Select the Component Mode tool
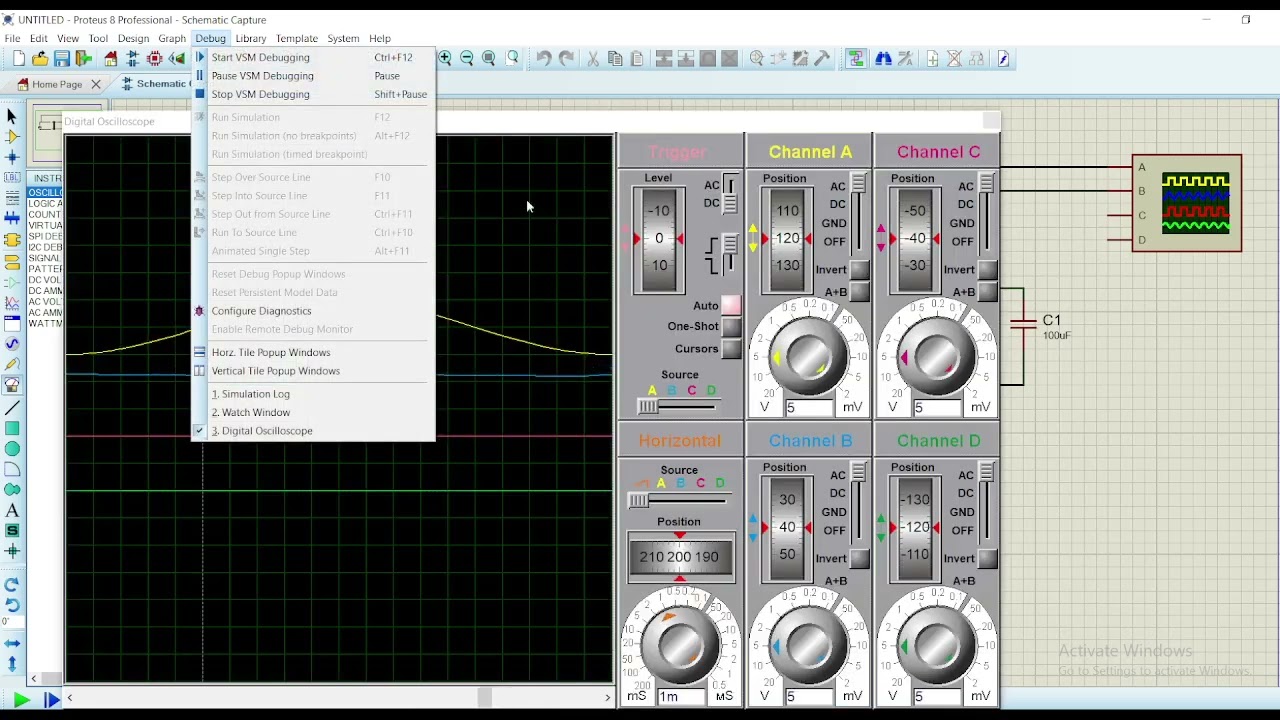This screenshot has width=1280, height=720. pyautogui.click(x=12, y=137)
